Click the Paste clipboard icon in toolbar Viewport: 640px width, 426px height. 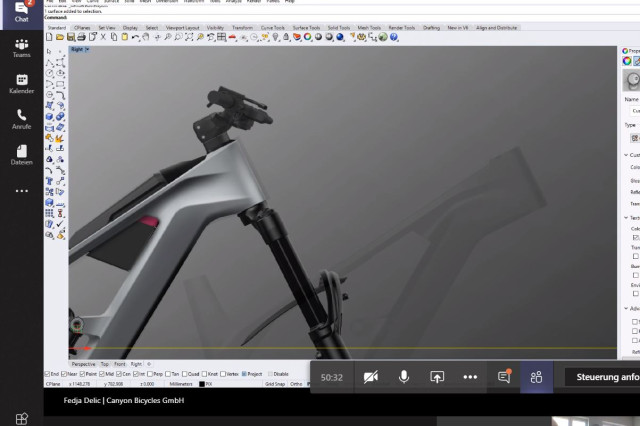[x=124, y=37]
